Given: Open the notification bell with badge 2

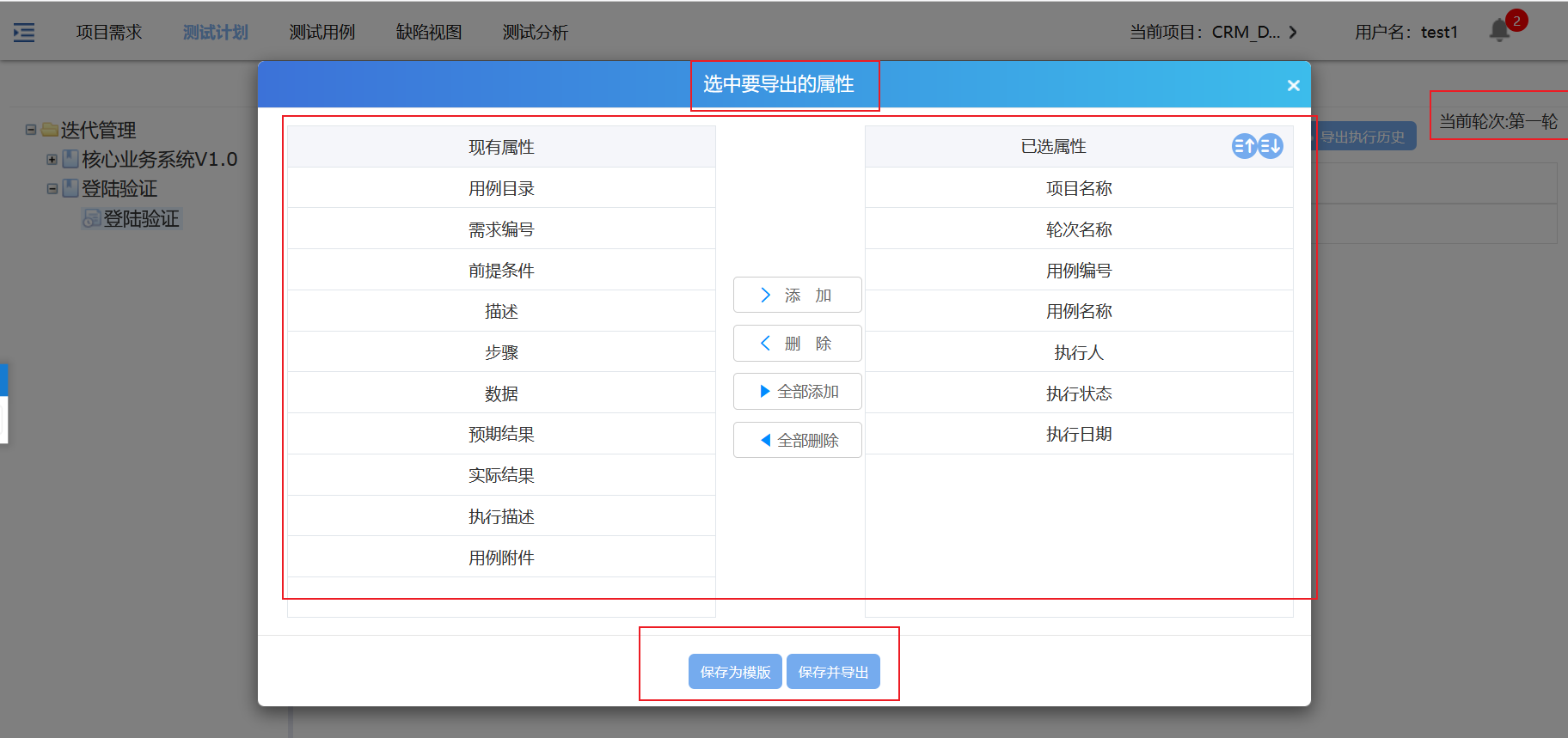Looking at the screenshot, I should click(x=1500, y=31).
